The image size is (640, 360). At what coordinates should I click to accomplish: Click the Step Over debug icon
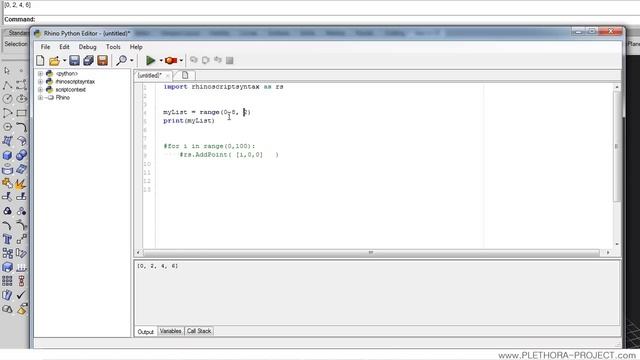click(206, 60)
